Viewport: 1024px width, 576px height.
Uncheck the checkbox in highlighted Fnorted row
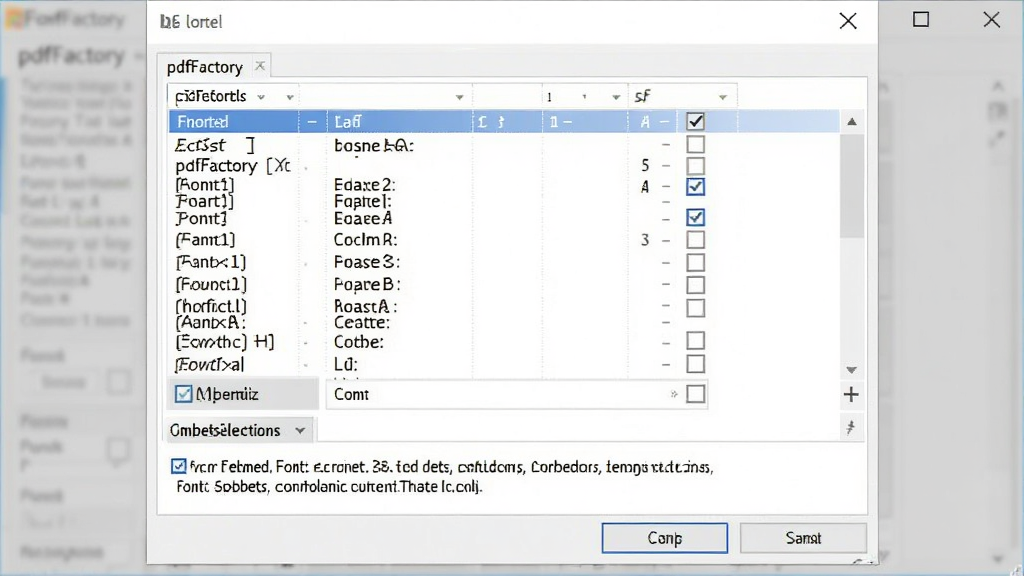tap(695, 121)
